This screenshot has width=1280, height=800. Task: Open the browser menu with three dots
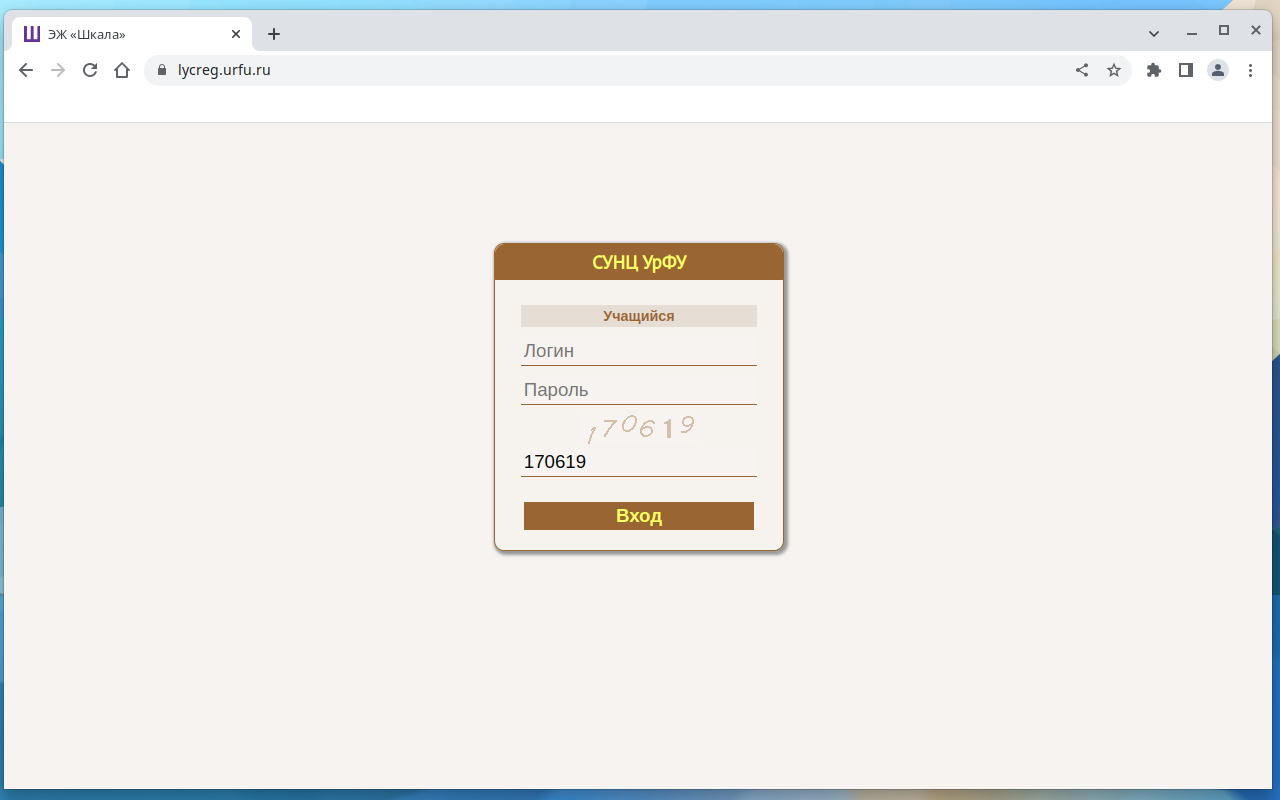click(1250, 70)
